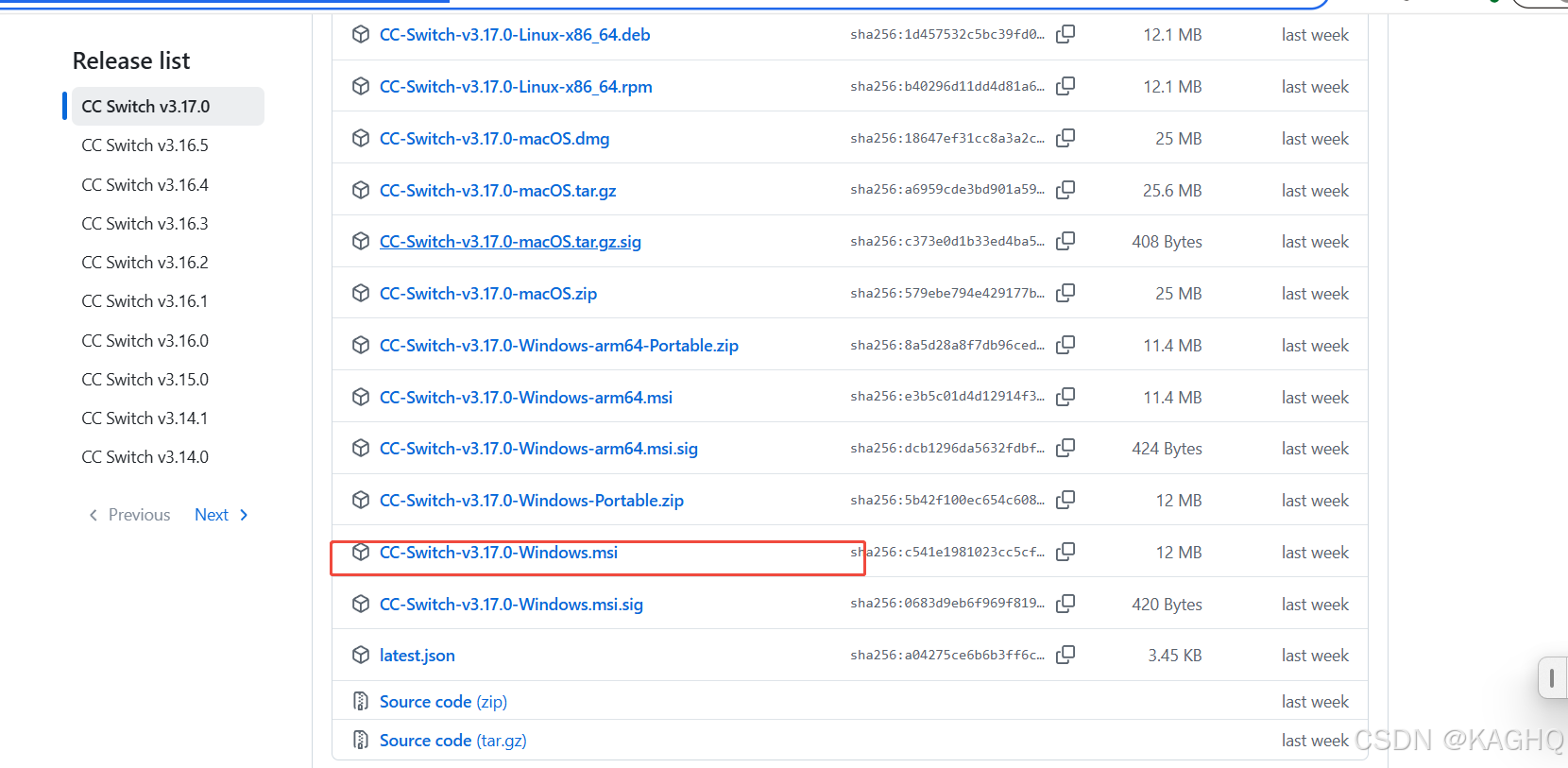Download CC-Switch-v3.17.0-Windows.msi installer
1568x768 pixels.
(499, 553)
